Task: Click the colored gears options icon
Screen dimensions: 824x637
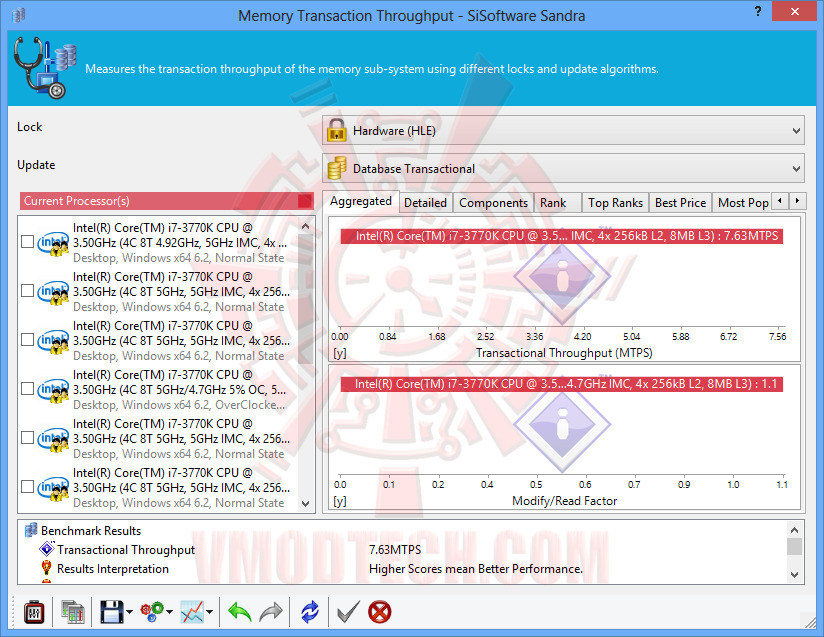Action: 152,612
